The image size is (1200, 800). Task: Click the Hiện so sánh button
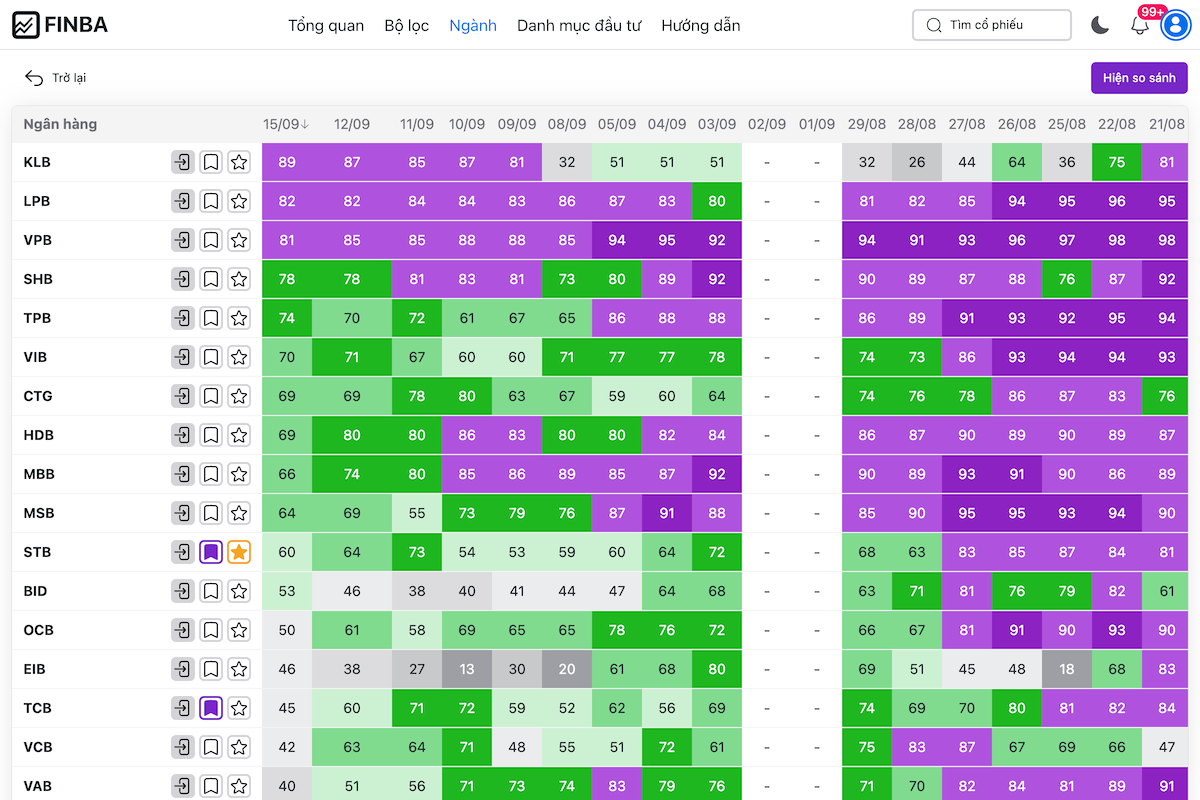coord(1139,78)
